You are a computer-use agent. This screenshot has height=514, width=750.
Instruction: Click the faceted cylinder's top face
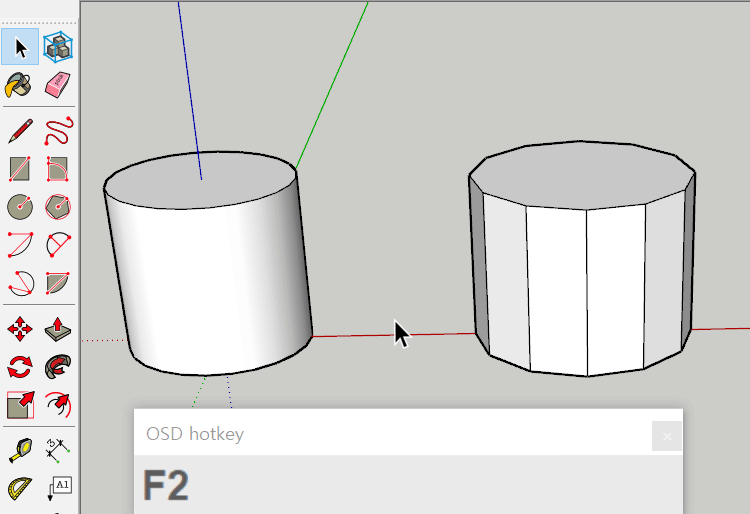[x=582, y=175]
